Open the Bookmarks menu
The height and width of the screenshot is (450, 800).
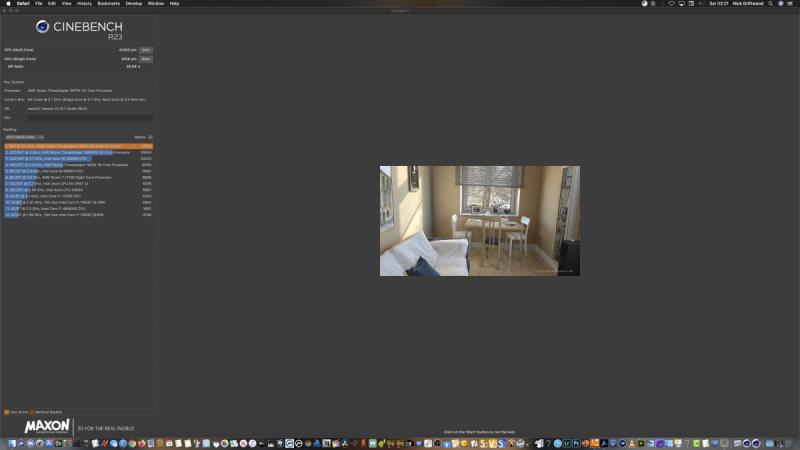109,4
